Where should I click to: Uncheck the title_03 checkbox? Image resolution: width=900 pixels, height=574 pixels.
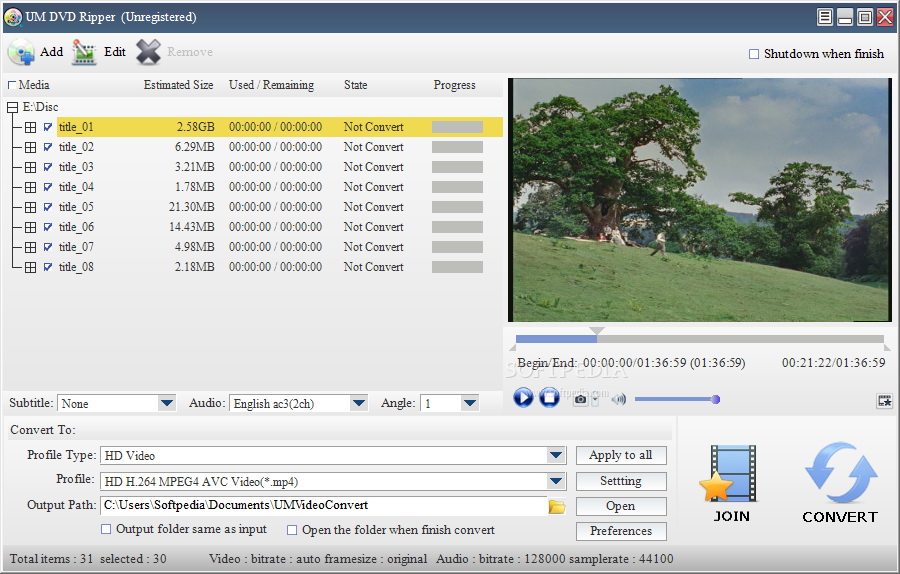[48, 167]
